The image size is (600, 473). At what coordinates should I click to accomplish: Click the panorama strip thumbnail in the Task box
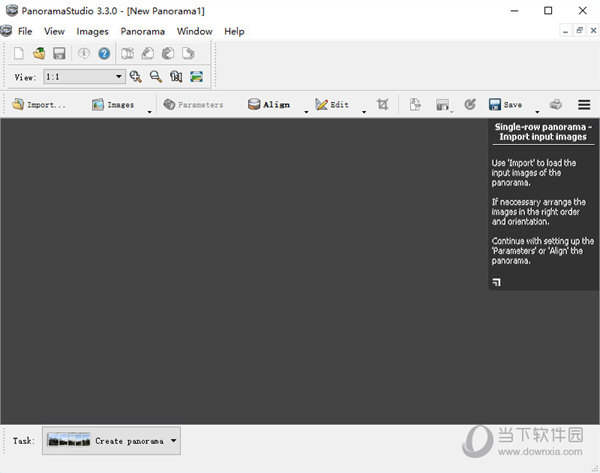(69, 440)
